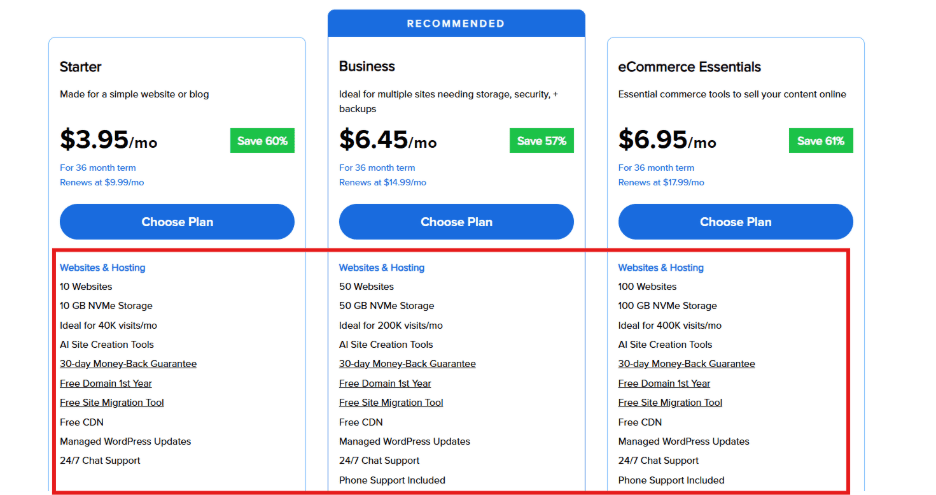Click Starter Renews at $9.99/mo text

click(101, 182)
